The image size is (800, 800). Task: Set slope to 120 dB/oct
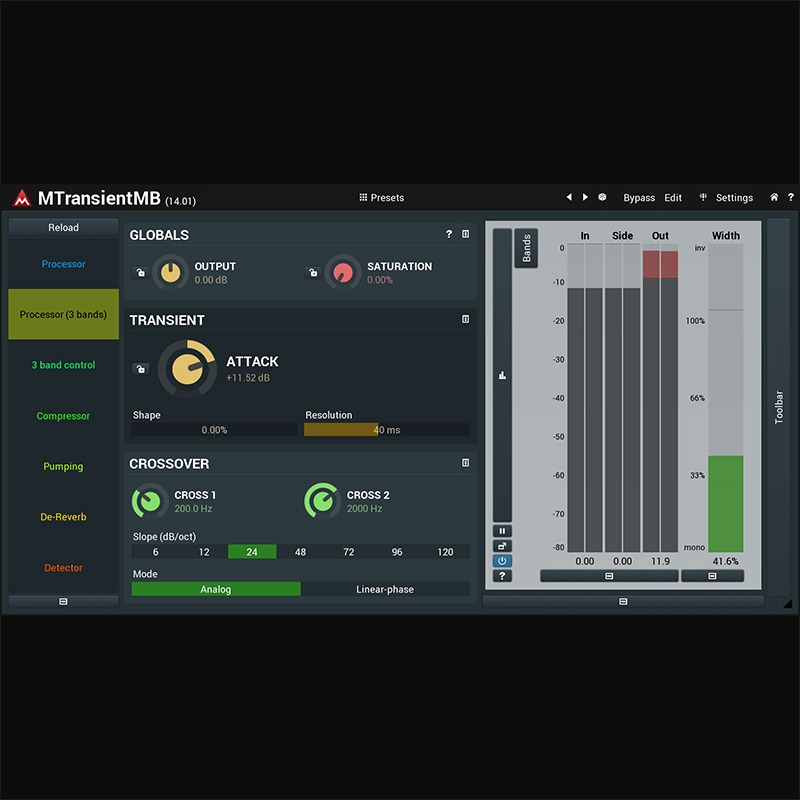click(445, 552)
